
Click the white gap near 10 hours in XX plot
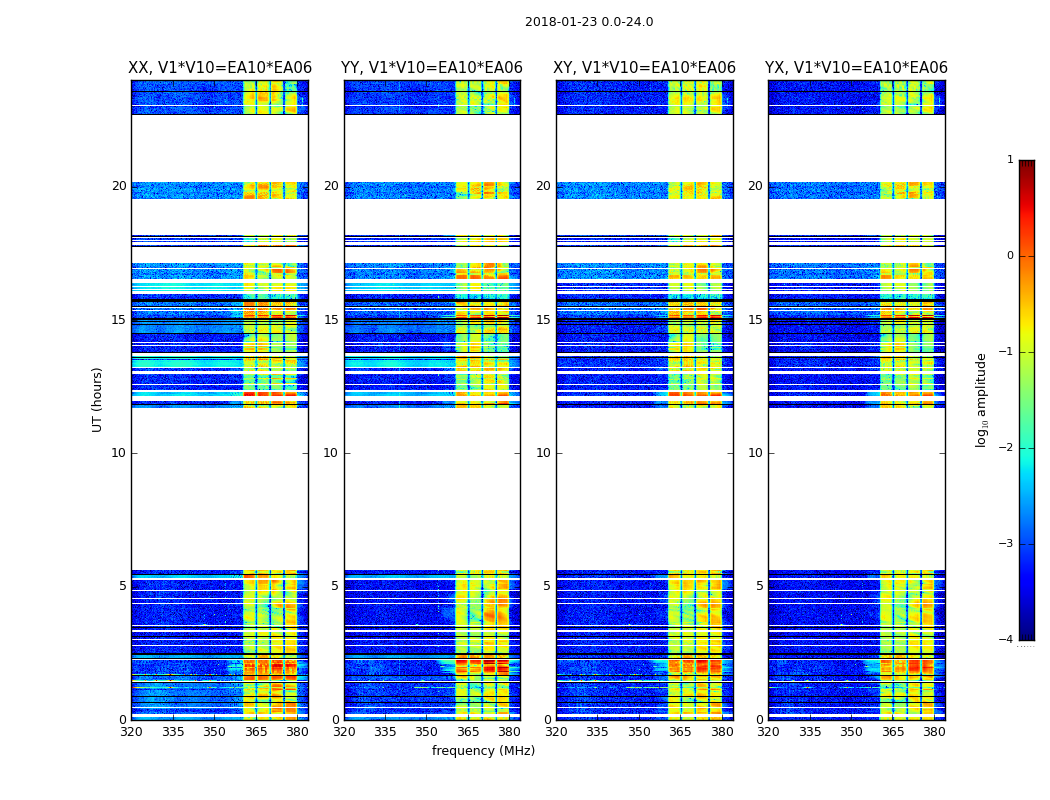220,489
